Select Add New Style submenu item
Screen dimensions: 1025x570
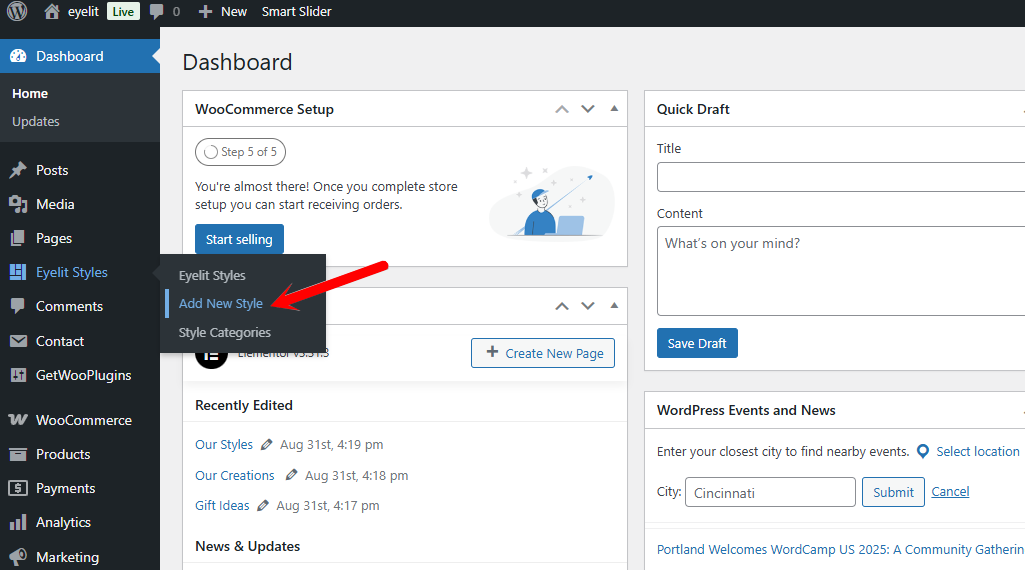pos(221,303)
